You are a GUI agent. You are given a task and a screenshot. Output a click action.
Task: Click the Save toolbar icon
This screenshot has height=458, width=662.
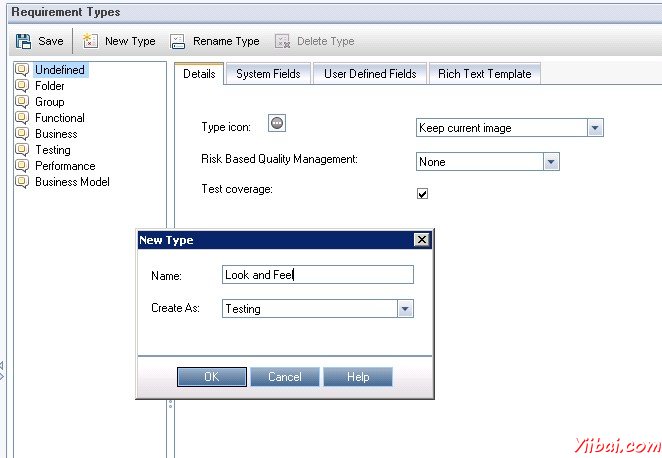click(23, 41)
